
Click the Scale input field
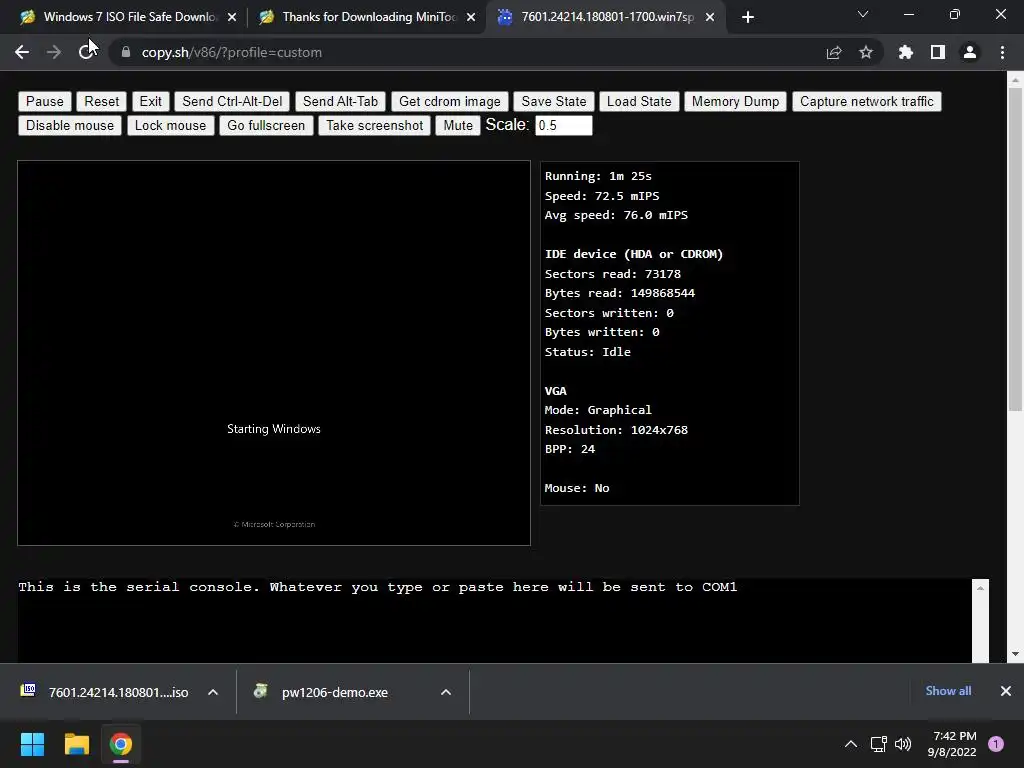[564, 125]
